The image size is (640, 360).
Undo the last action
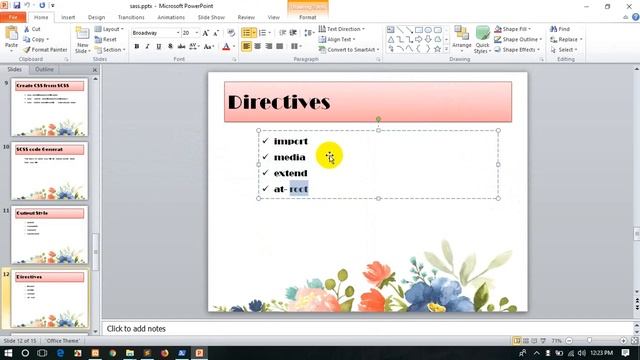(x=27, y=6)
